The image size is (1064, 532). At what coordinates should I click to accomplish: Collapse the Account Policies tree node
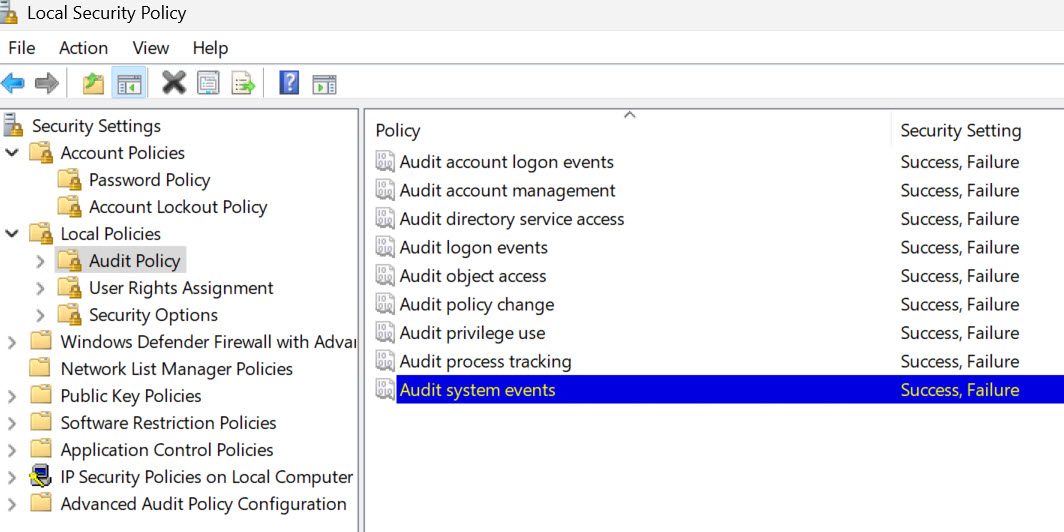[x=12, y=153]
